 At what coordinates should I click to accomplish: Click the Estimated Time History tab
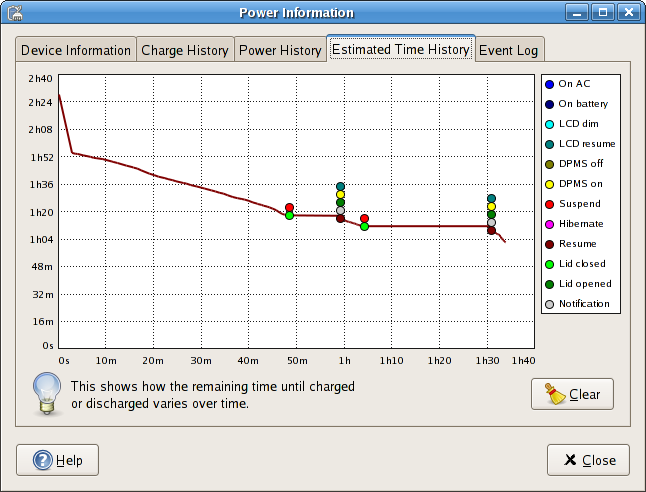point(400,49)
